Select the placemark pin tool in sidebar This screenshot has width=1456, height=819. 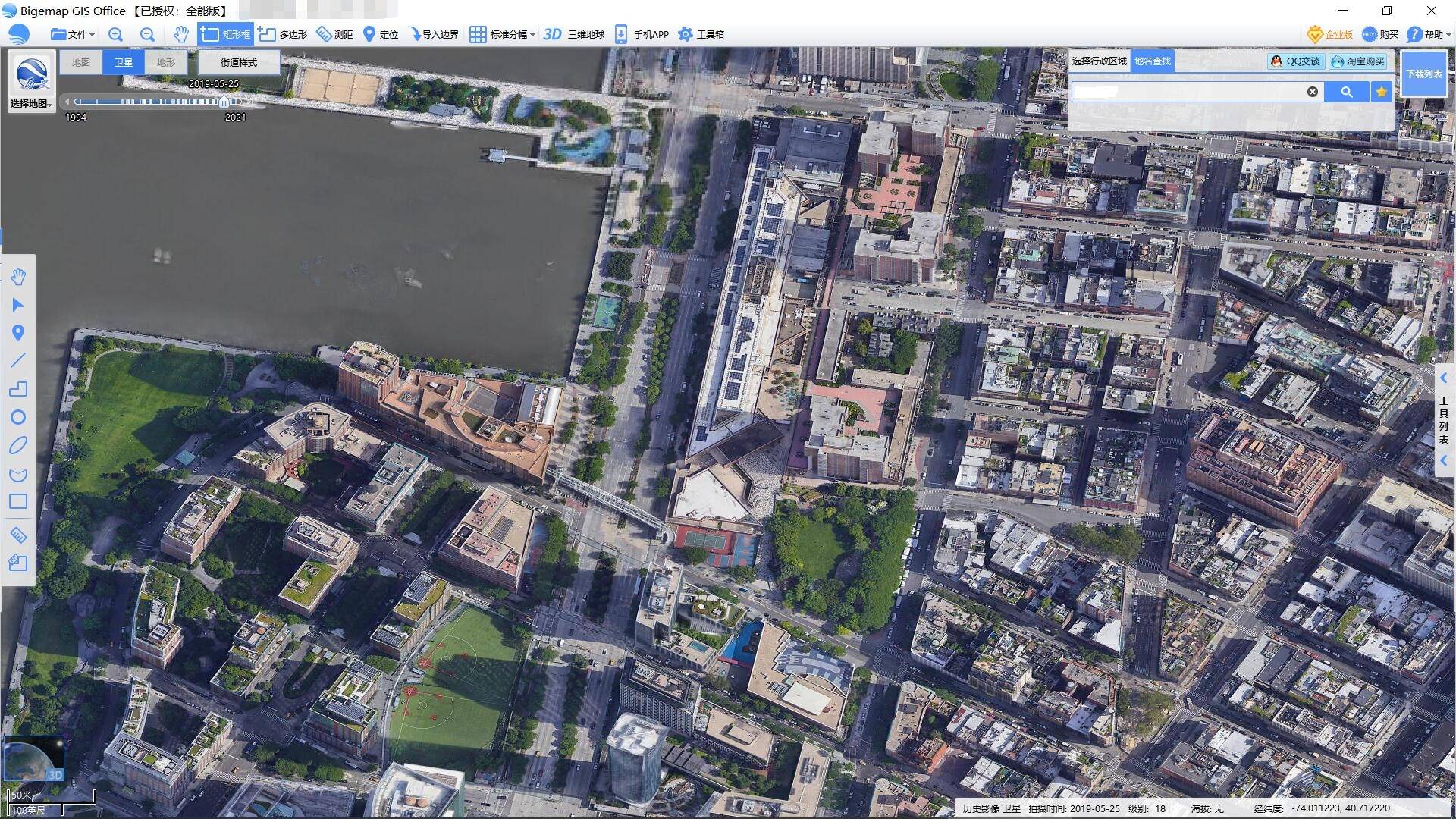tap(18, 333)
